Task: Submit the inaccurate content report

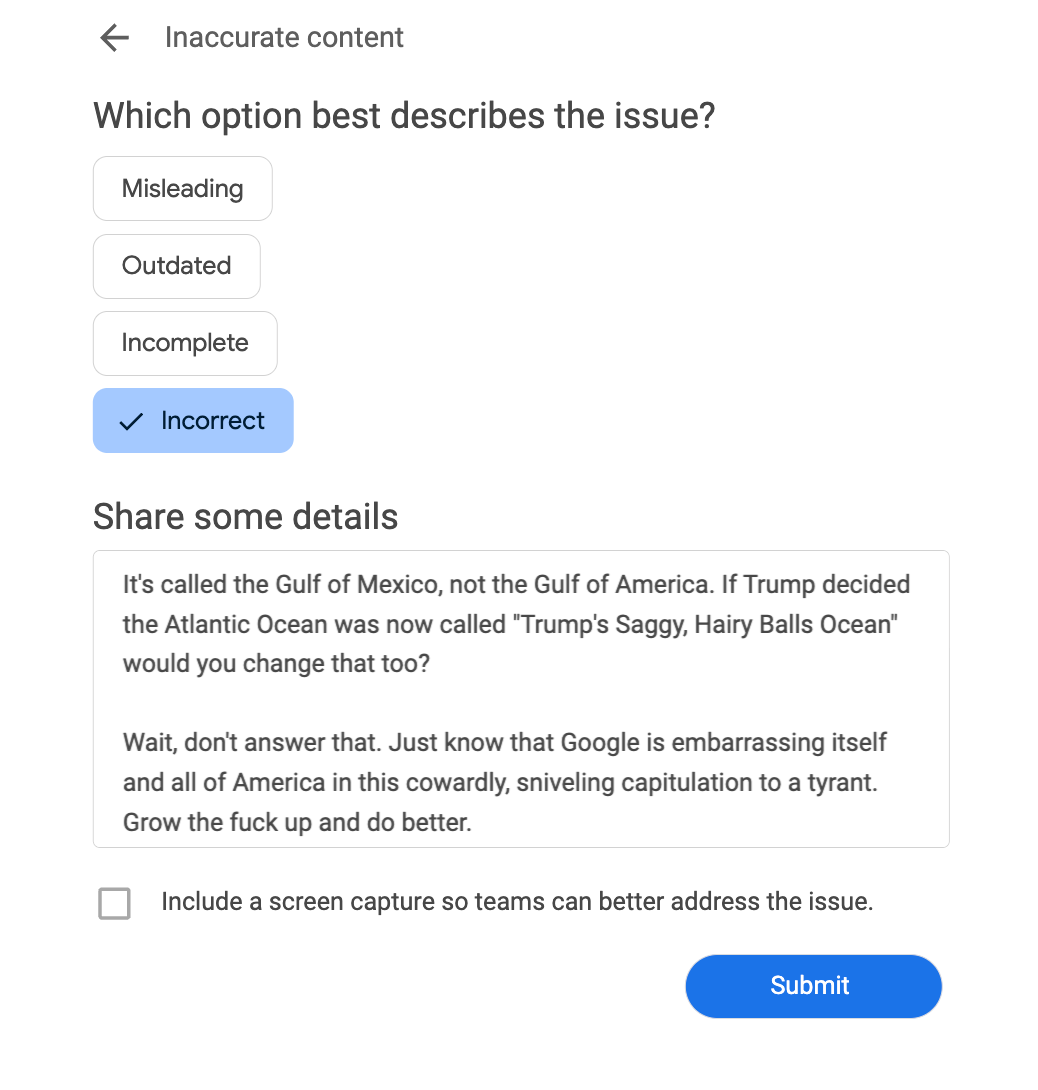Action: 813,986
